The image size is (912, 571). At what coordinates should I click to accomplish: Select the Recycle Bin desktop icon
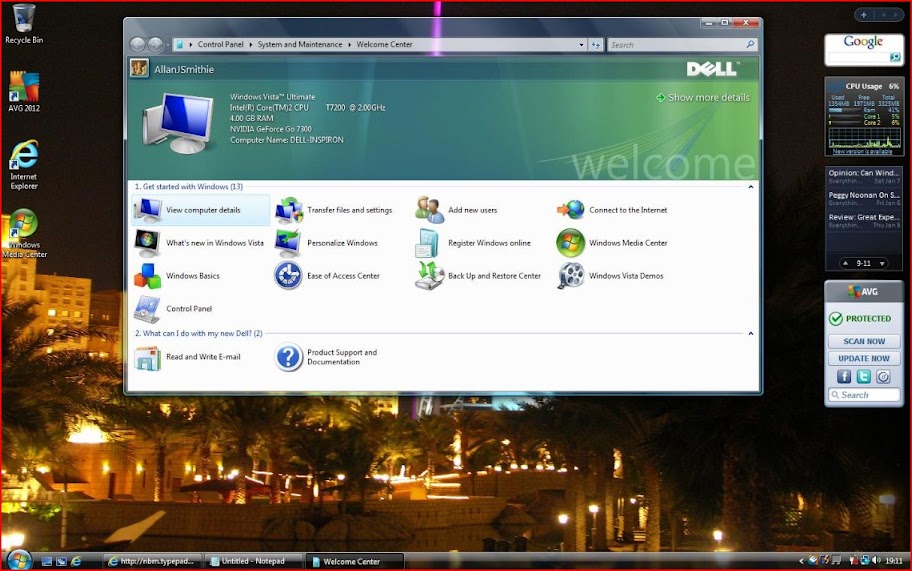tap(24, 24)
